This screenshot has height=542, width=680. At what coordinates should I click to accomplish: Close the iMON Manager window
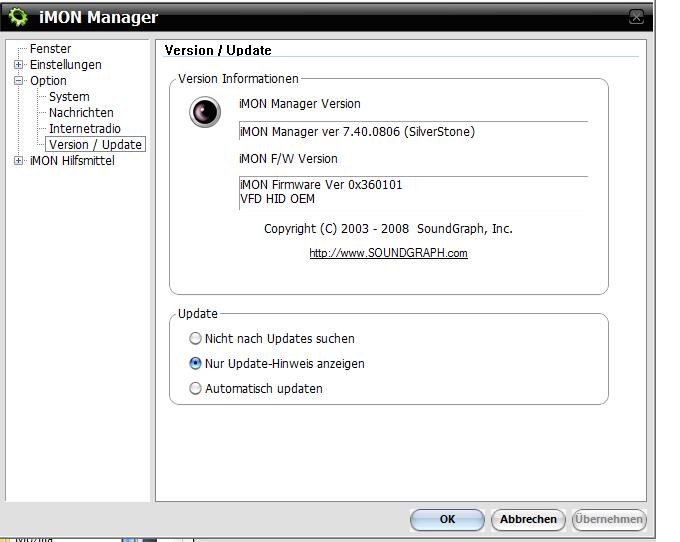click(x=636, y=17)
